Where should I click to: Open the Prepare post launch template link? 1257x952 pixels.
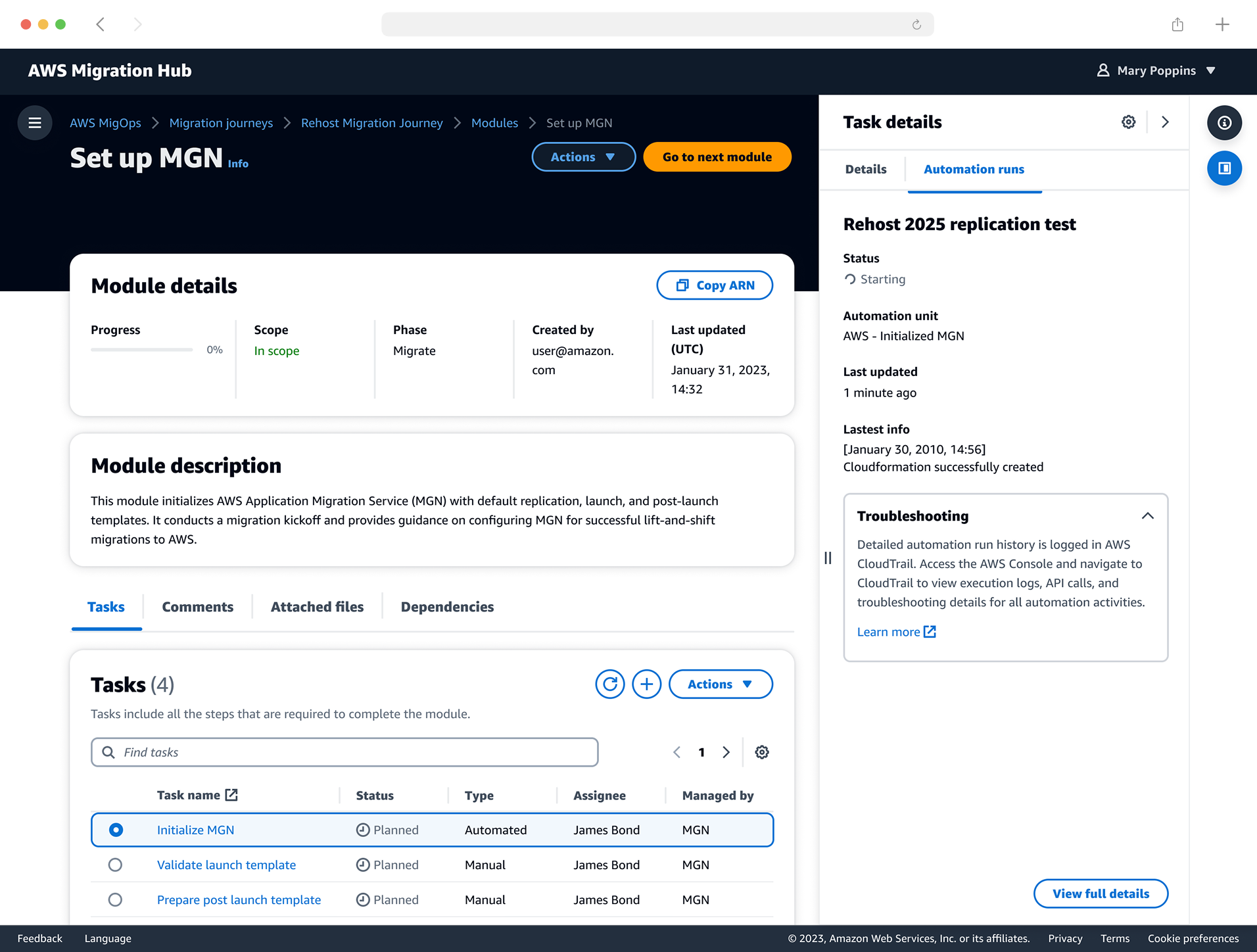pos(239,899)
